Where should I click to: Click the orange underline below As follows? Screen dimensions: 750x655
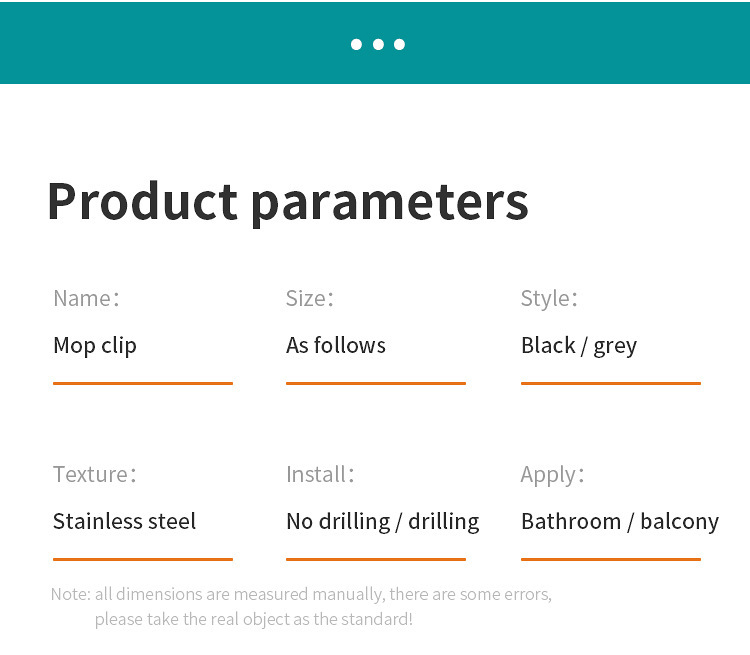[376, 383]
